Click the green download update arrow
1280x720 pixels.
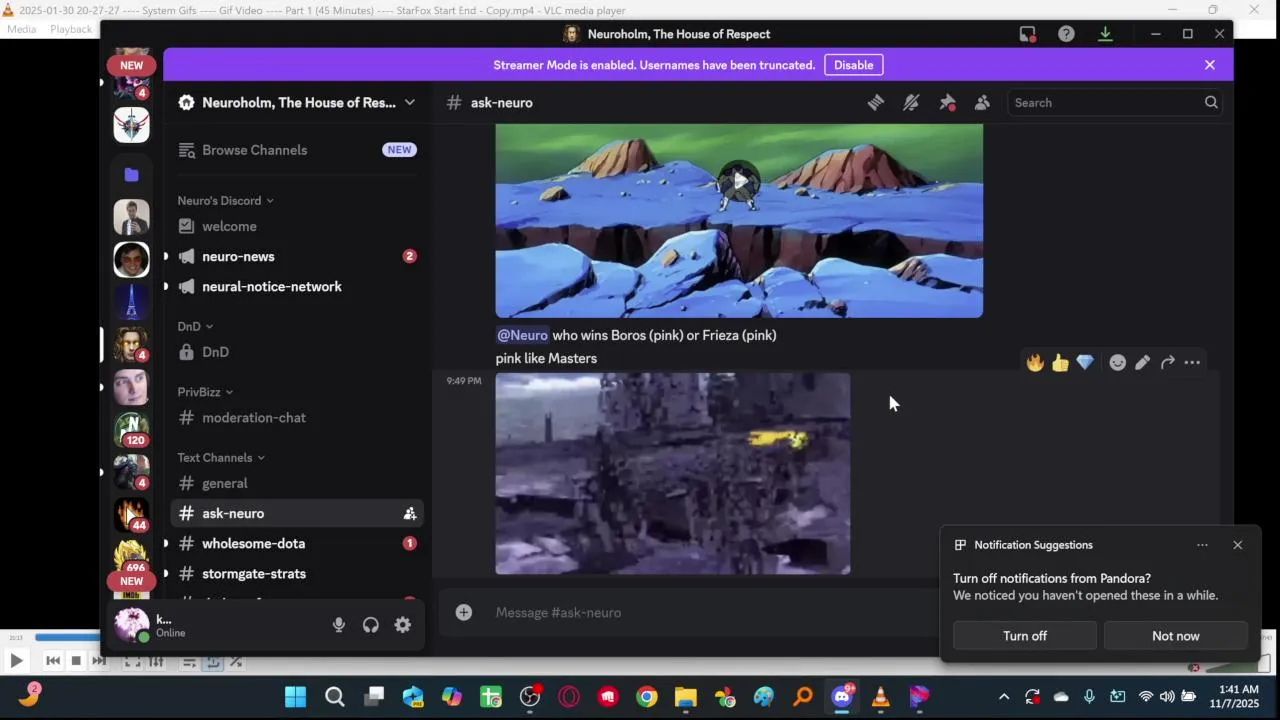[x=1105, y=34]
